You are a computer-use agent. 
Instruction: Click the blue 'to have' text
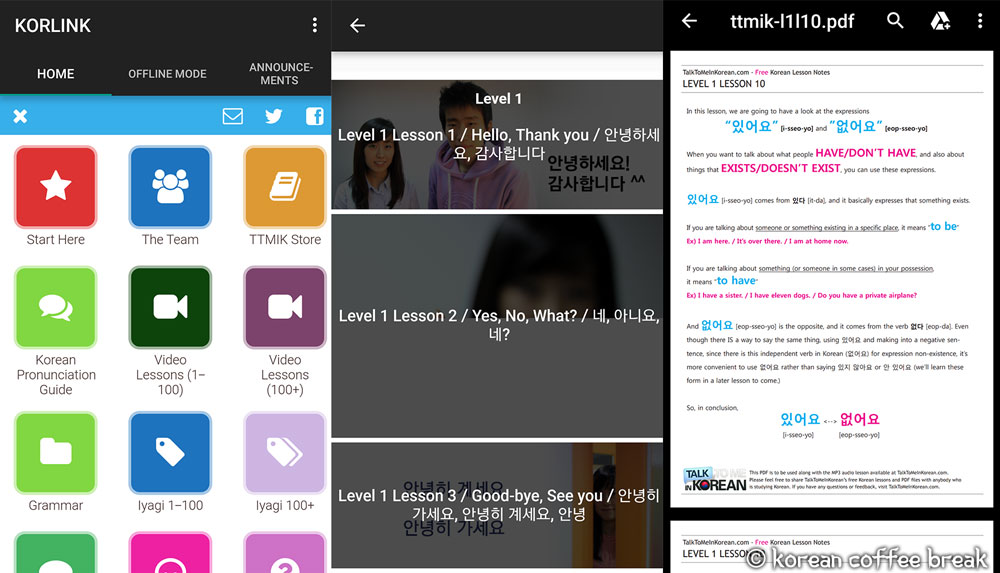[736, 281]
